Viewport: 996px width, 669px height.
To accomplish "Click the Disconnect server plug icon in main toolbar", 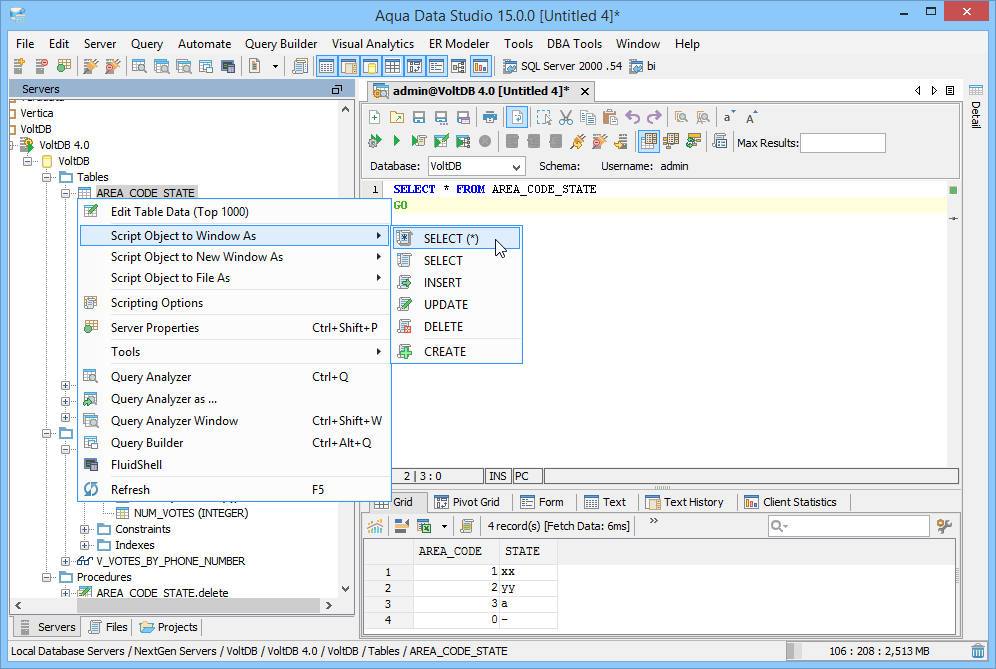I will [113, 66].
